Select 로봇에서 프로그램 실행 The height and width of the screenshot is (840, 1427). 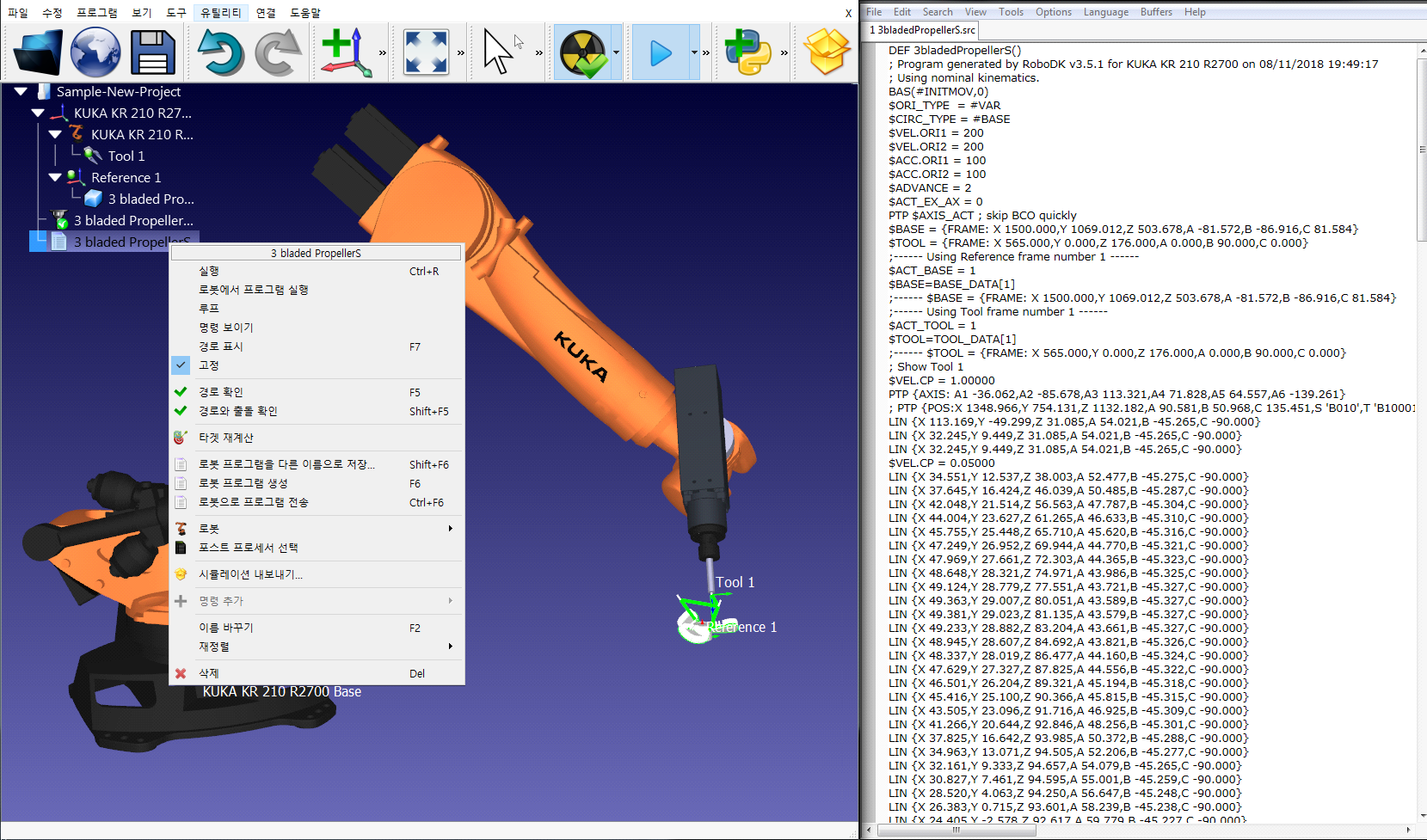point(317,290)
